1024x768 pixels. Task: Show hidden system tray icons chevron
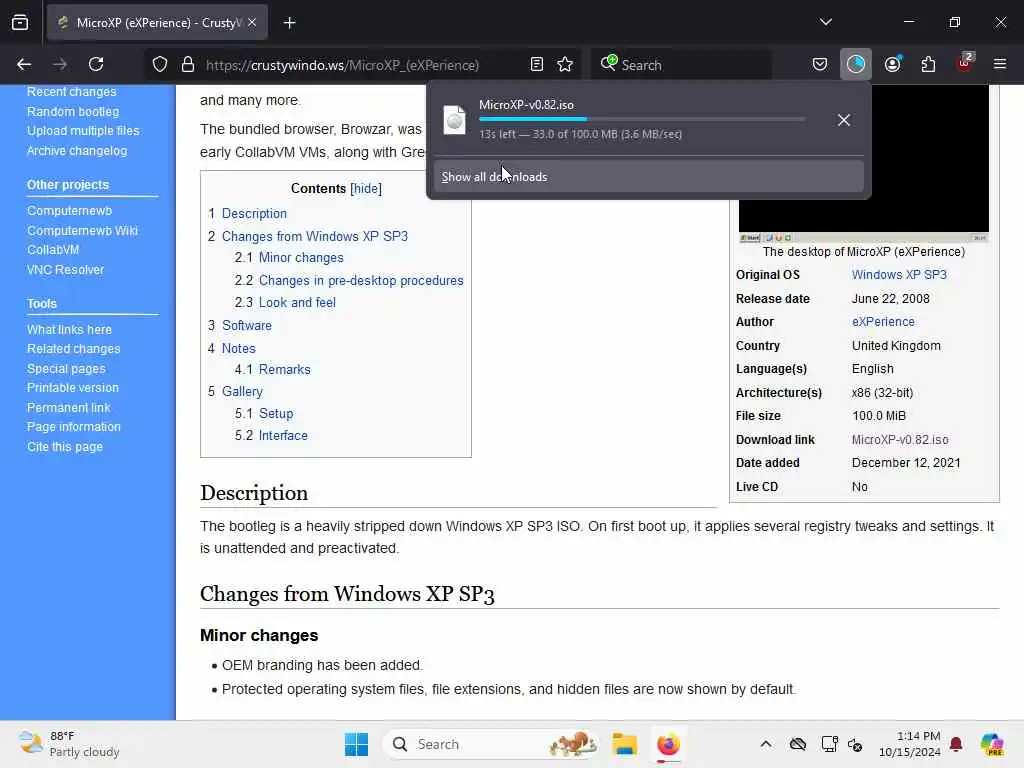[x=766, y=744]
